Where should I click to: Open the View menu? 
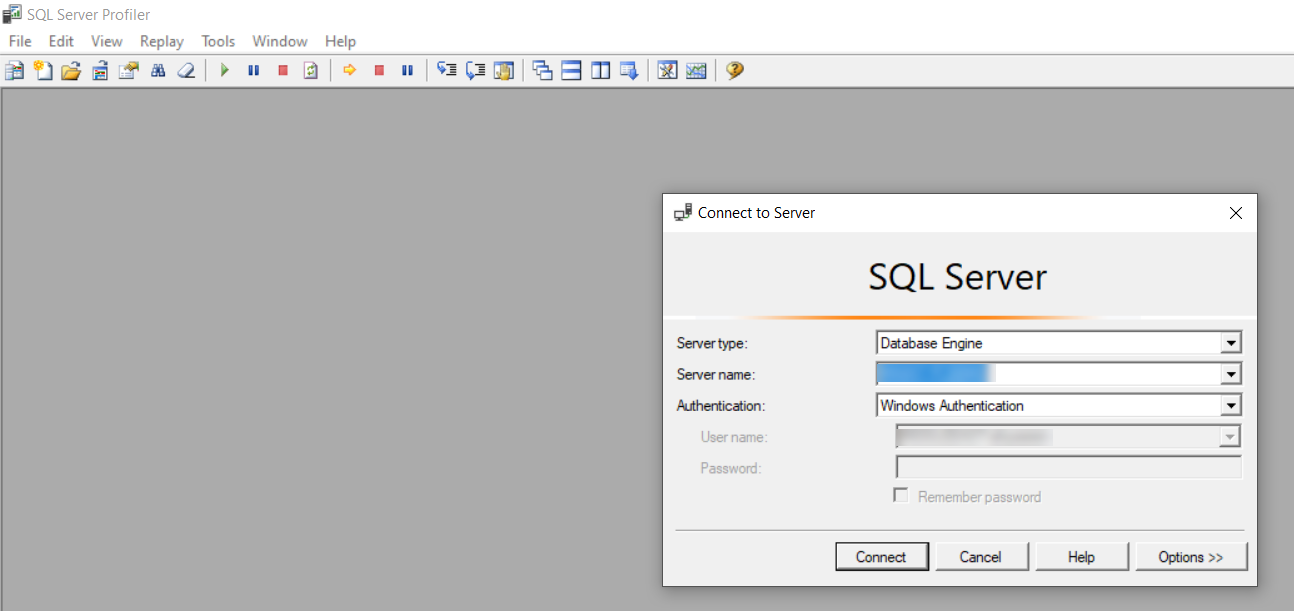click(106, 41)
